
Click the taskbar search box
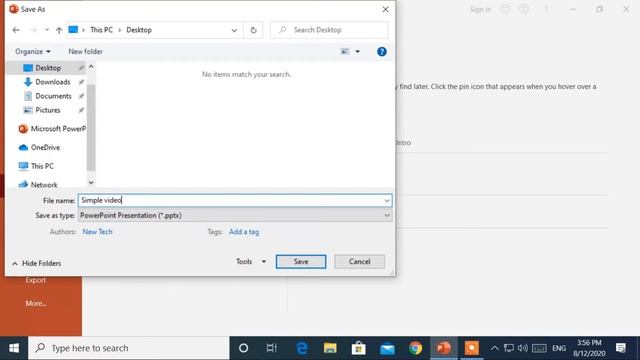129,348
